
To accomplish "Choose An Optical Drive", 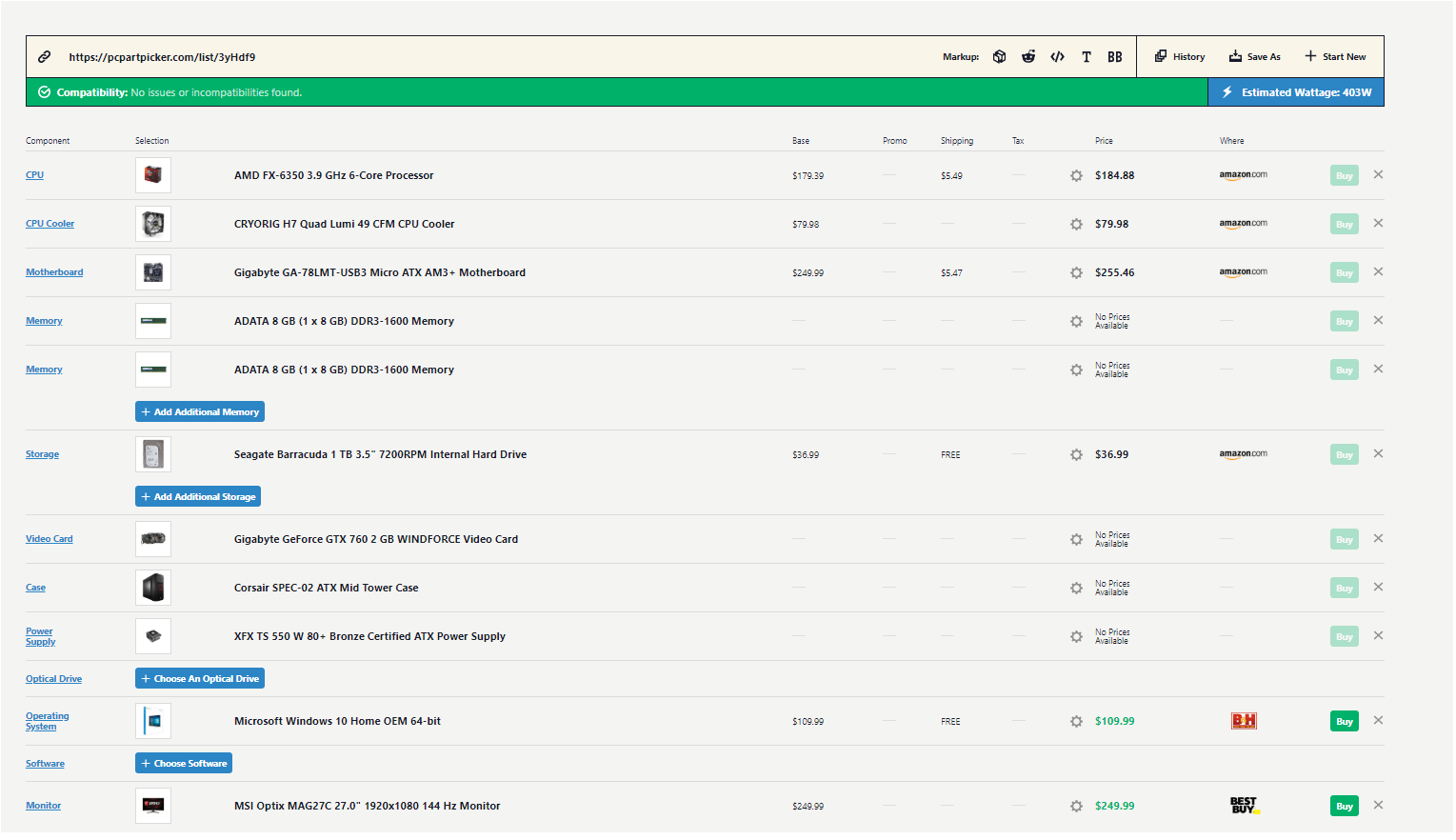I will pos(200,679).
